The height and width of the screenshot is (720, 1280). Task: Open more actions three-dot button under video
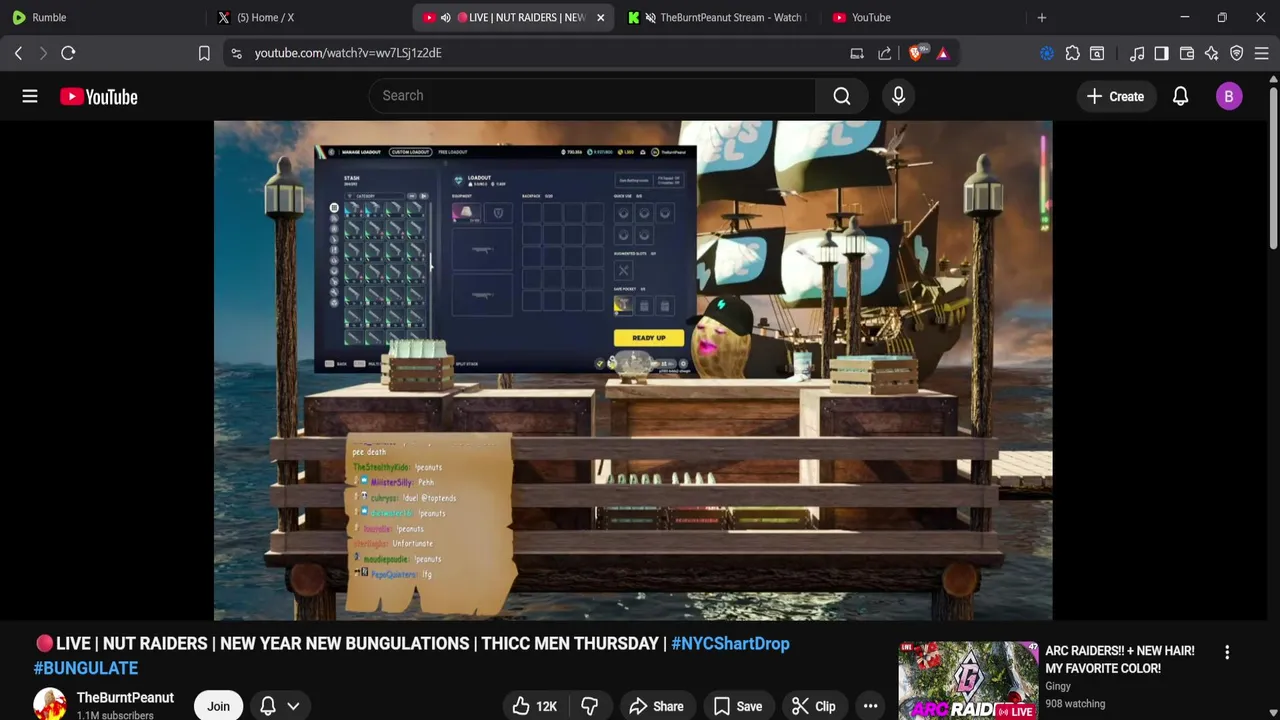(x=870, y=706)
